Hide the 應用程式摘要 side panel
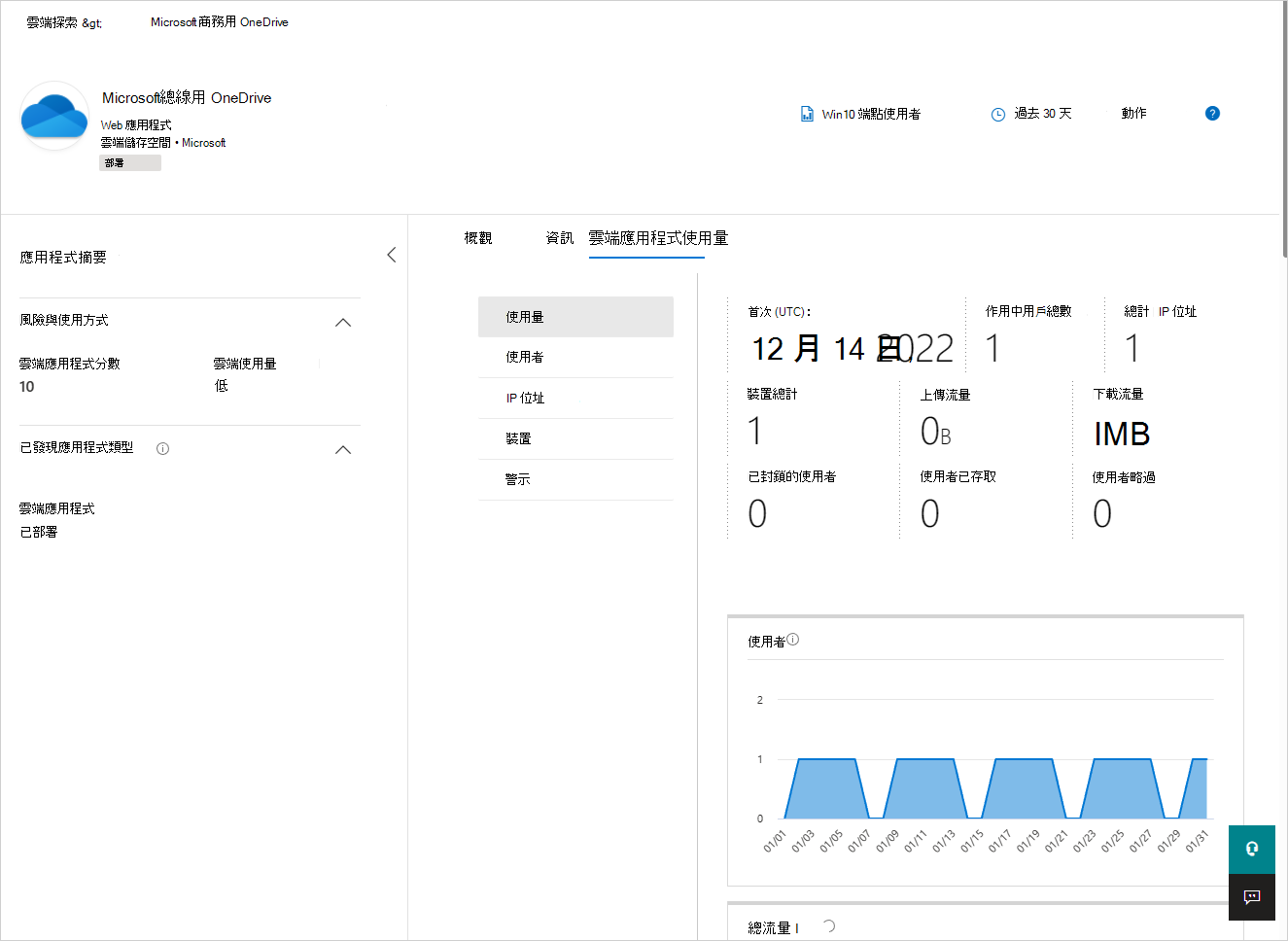This screenshot has width=1288, height=941. click(392, 254)
